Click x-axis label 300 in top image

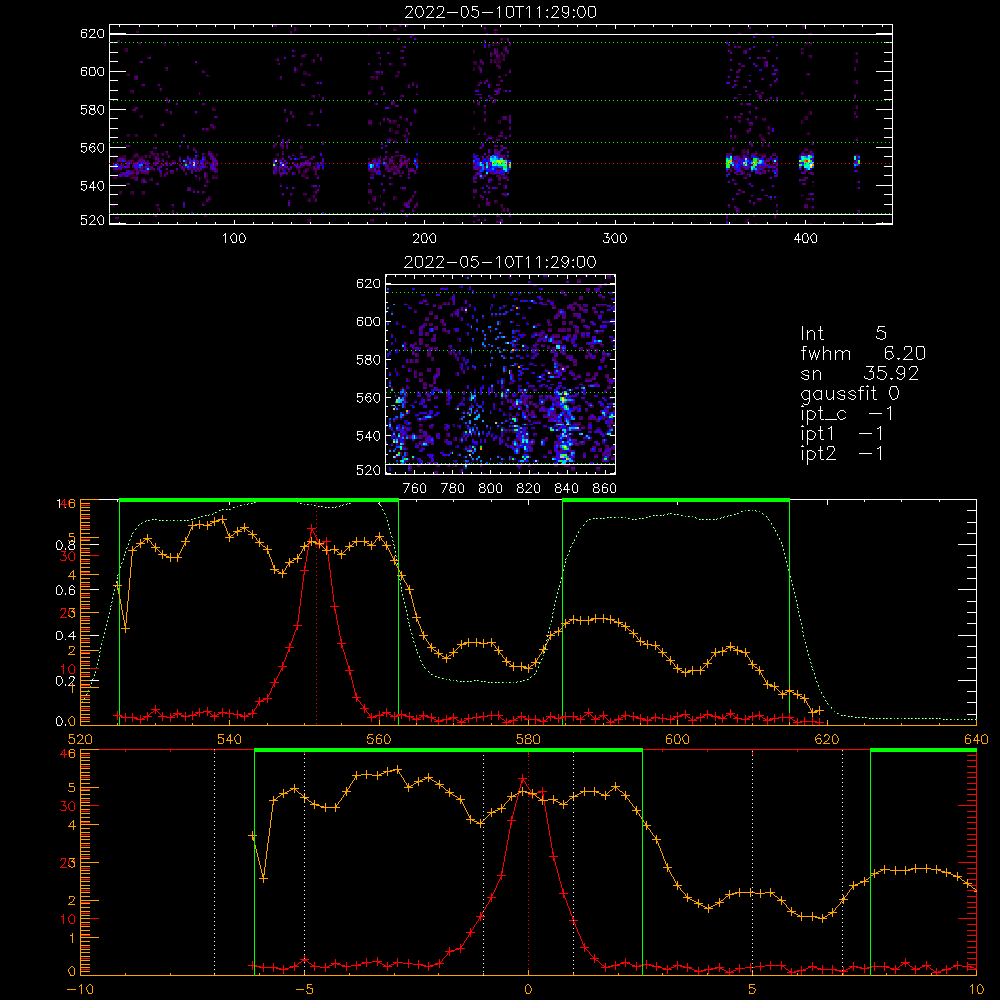[x=615, y=239]
